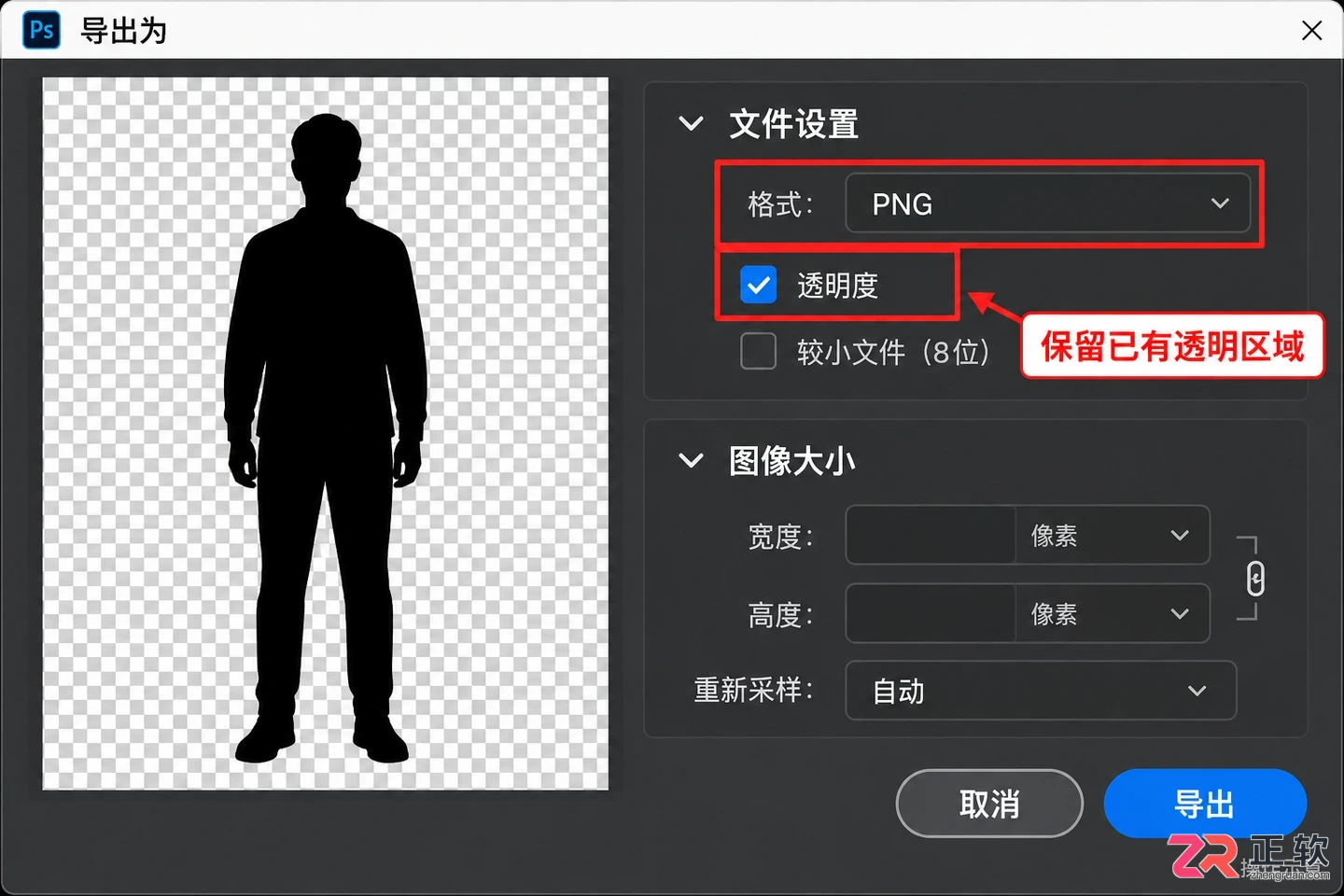Uncheck the 透明度 checkbox
Image resolution: width=1344 pixels, height=896 pixels.
758,285
